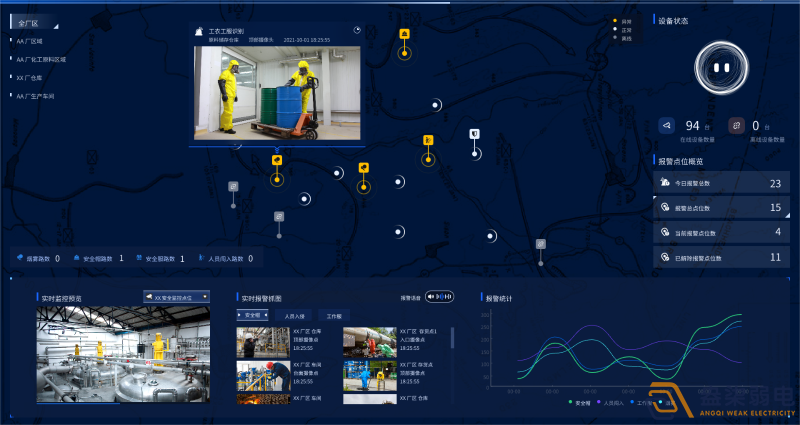Click the online devices count icon
800x425 pixels.
point(667,126)
